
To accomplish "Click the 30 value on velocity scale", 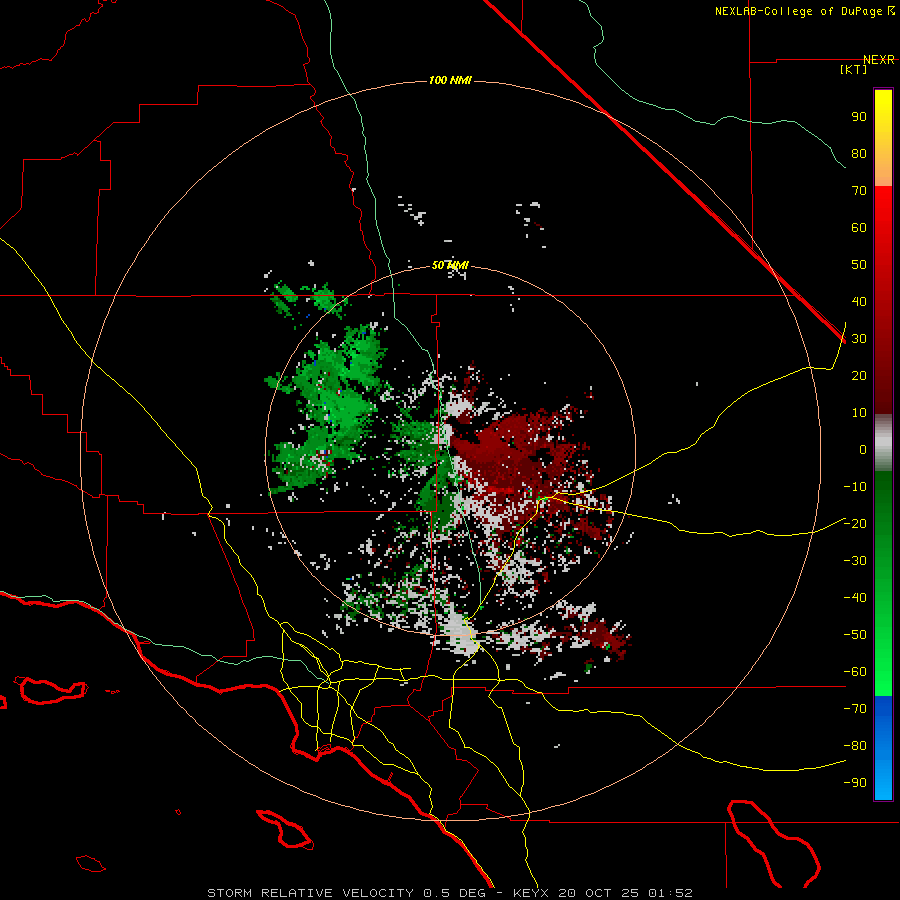I will coord(859,339).
